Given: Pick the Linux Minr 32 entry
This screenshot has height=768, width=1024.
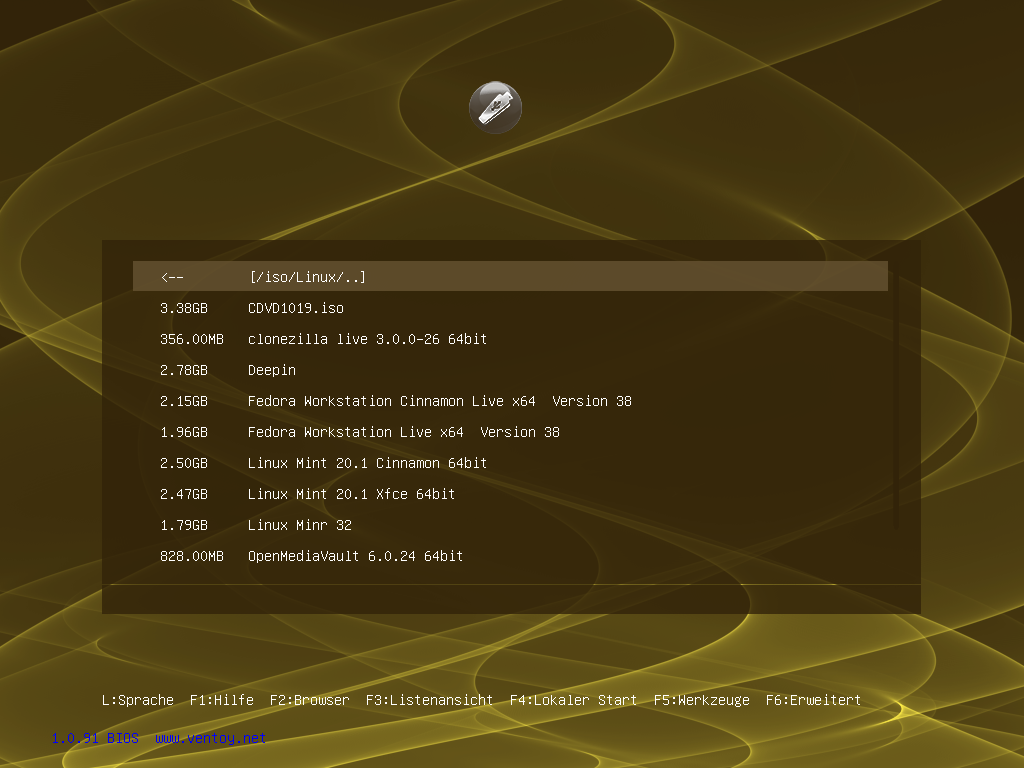Looking at the screenshot, I should point(510,525).
